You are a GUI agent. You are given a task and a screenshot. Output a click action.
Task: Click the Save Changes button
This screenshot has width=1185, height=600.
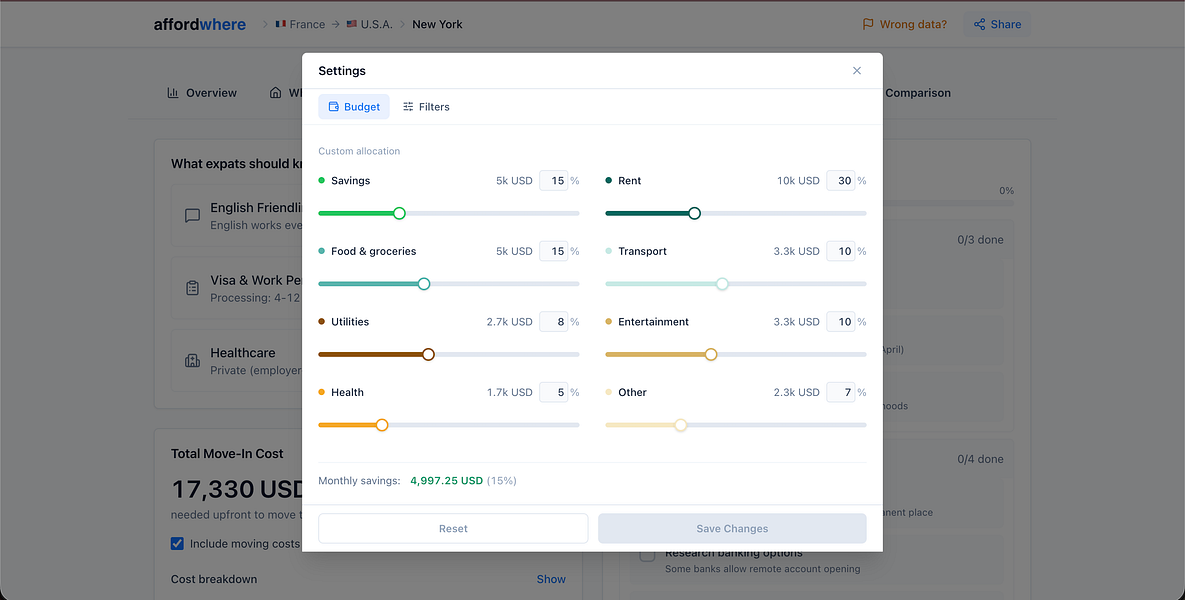click(732, 528)
